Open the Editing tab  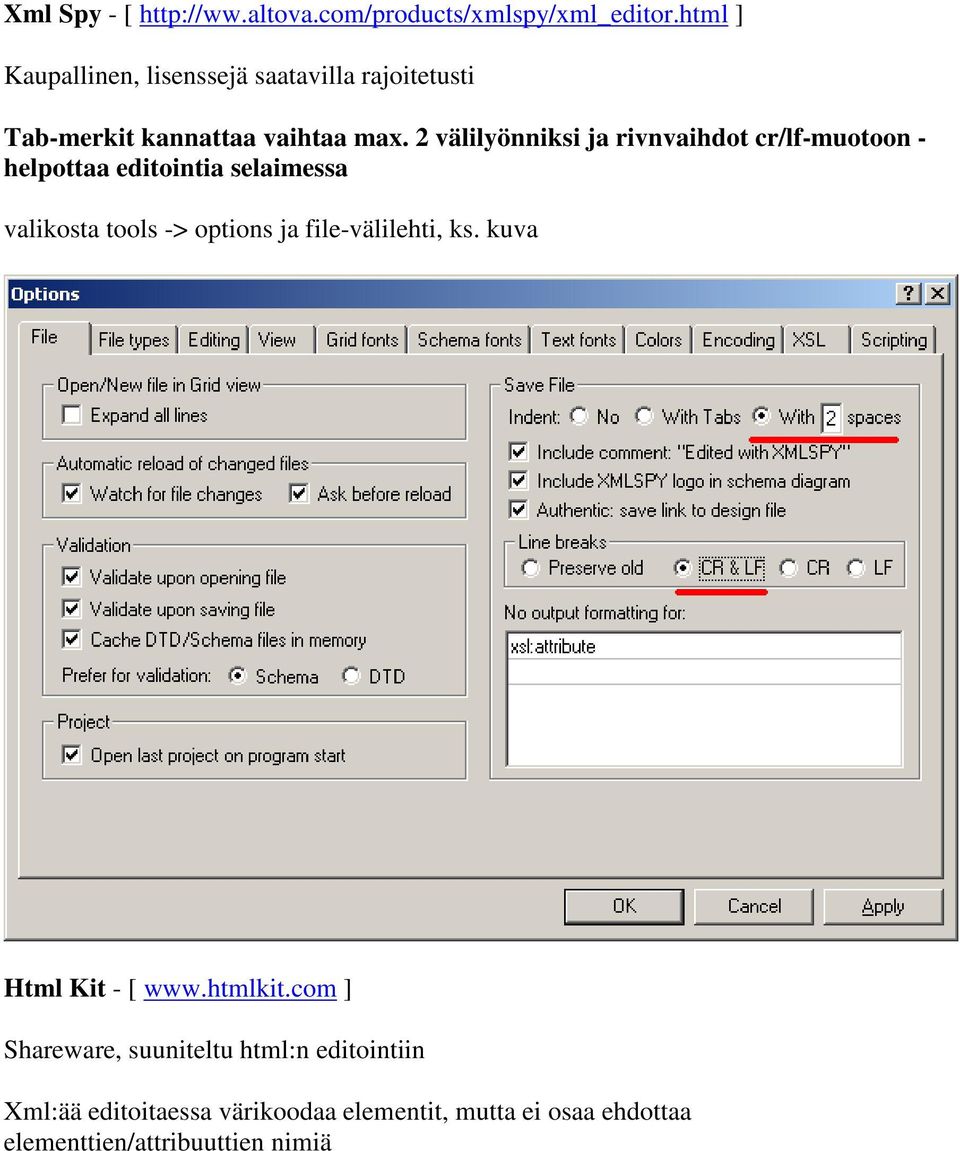[214, 340]
